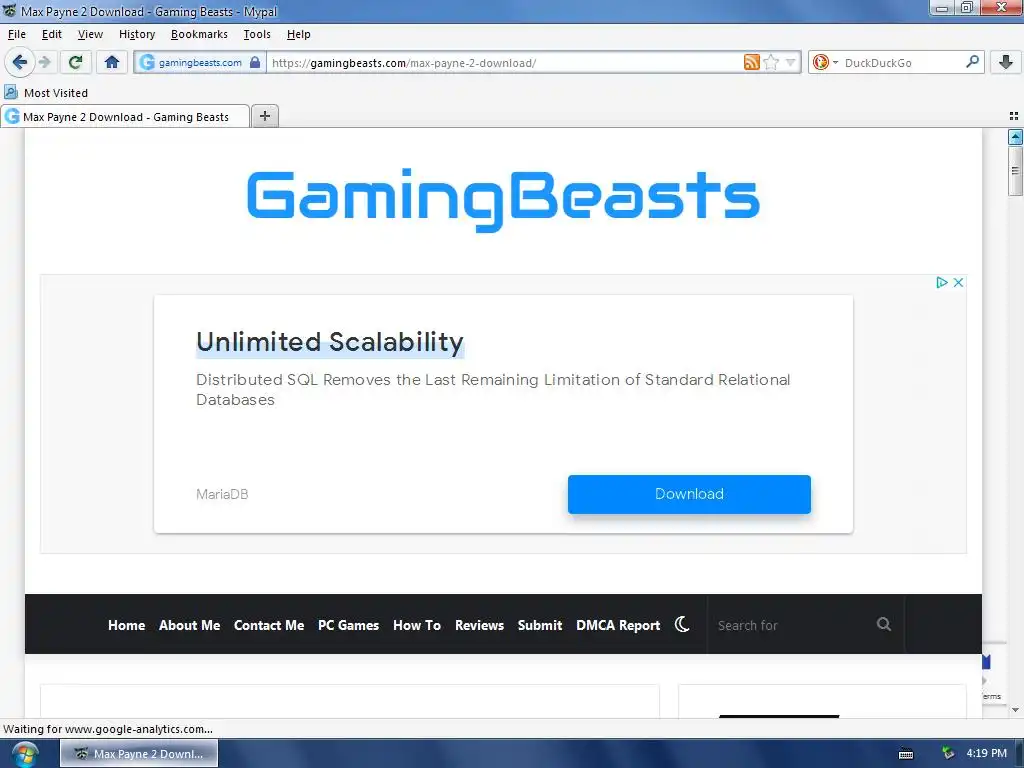Open the DuckDuckGo search engine selector

tap(825, 63)
